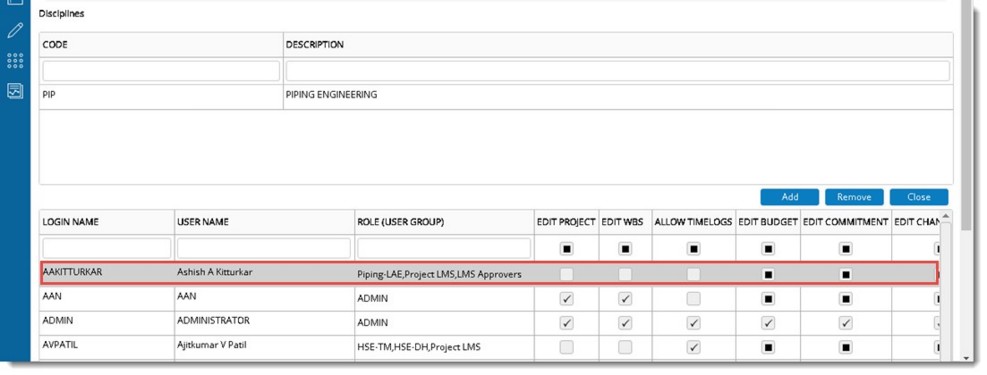987x375 pixels.
Task: Toggle ALLOW TIMELOGS for AAKITTURKAR
Action: pos(694,274)
